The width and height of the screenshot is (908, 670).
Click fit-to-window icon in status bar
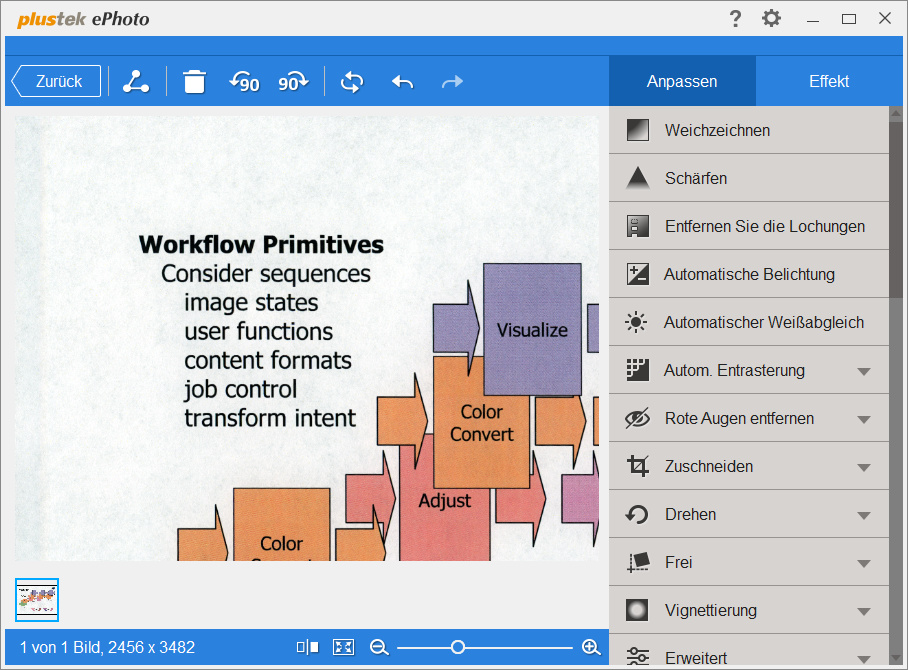point(343,647)
